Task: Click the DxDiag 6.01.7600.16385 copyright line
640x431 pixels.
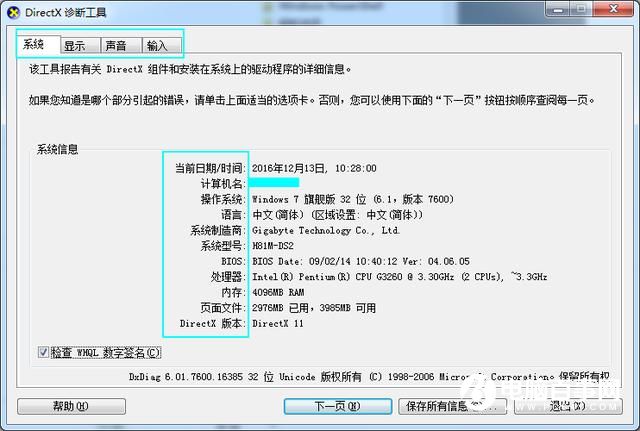Action: (369, 377)
